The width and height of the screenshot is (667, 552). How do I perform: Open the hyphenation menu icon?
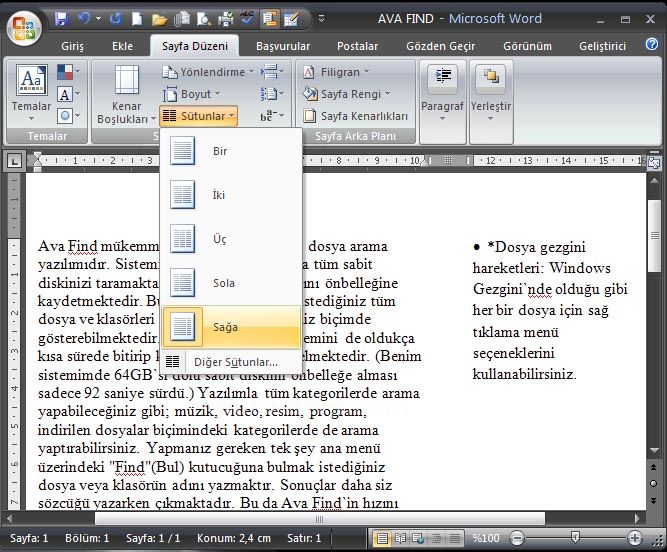[x=272, y=116]
